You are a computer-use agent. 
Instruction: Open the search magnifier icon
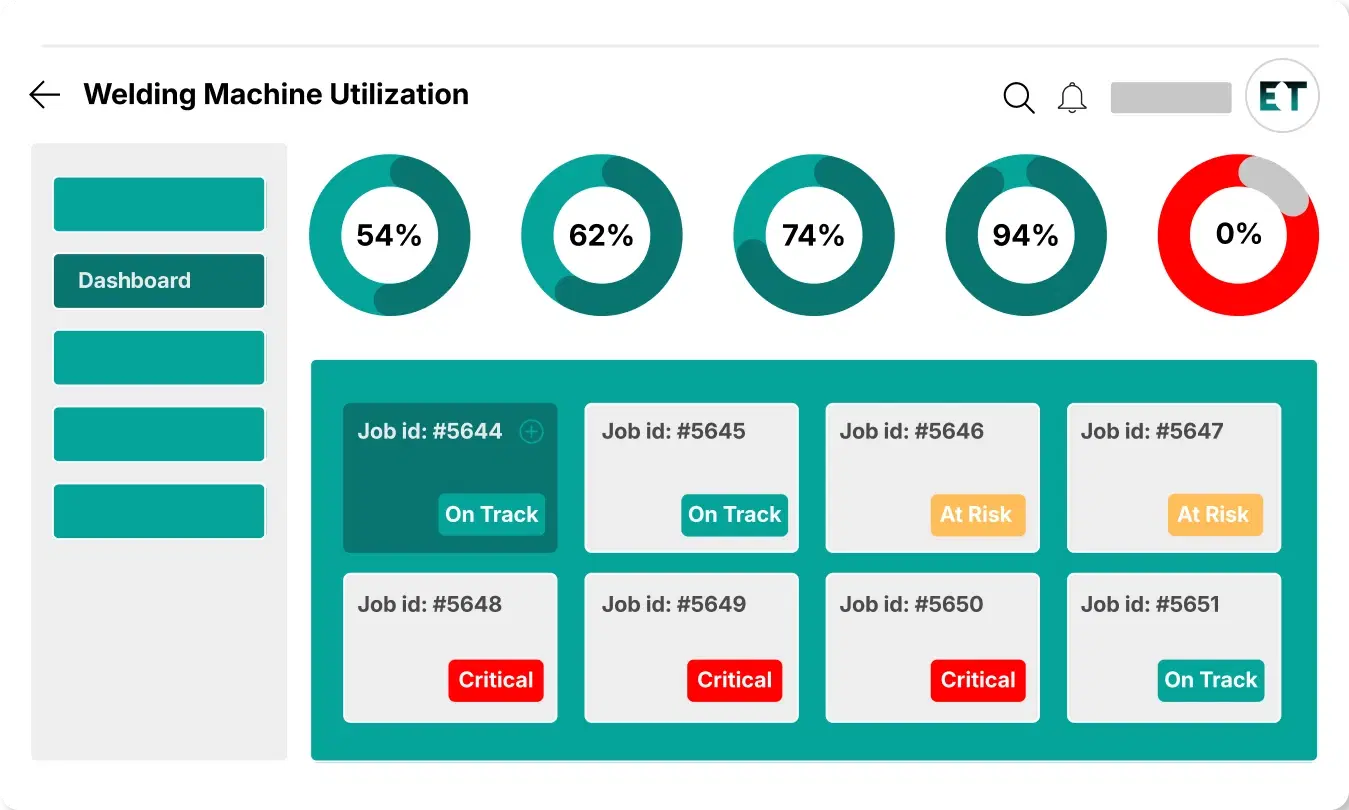(1018, 98)
